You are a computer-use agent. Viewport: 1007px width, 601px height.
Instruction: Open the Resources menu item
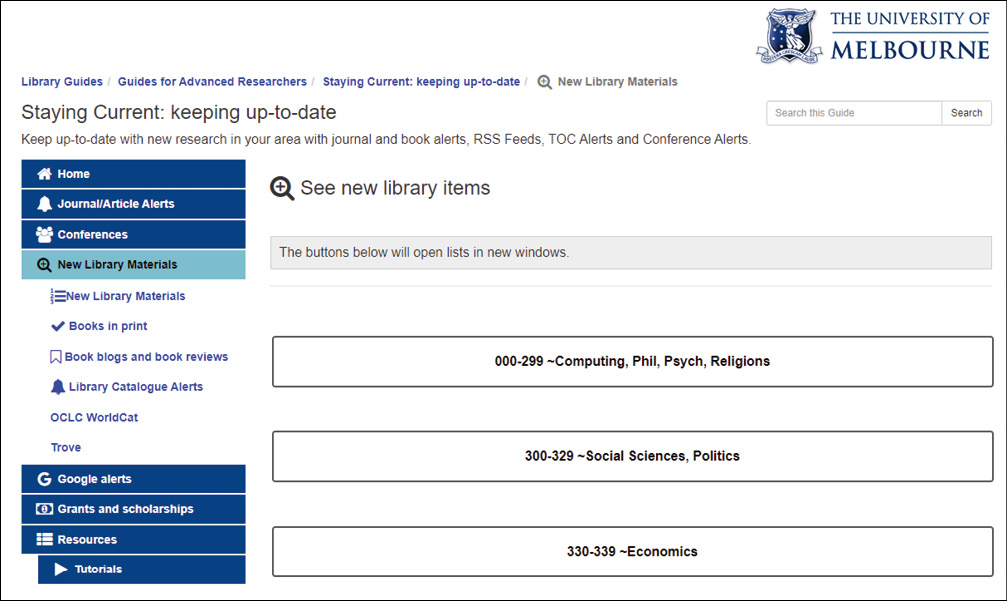click(x=134, y=539)
